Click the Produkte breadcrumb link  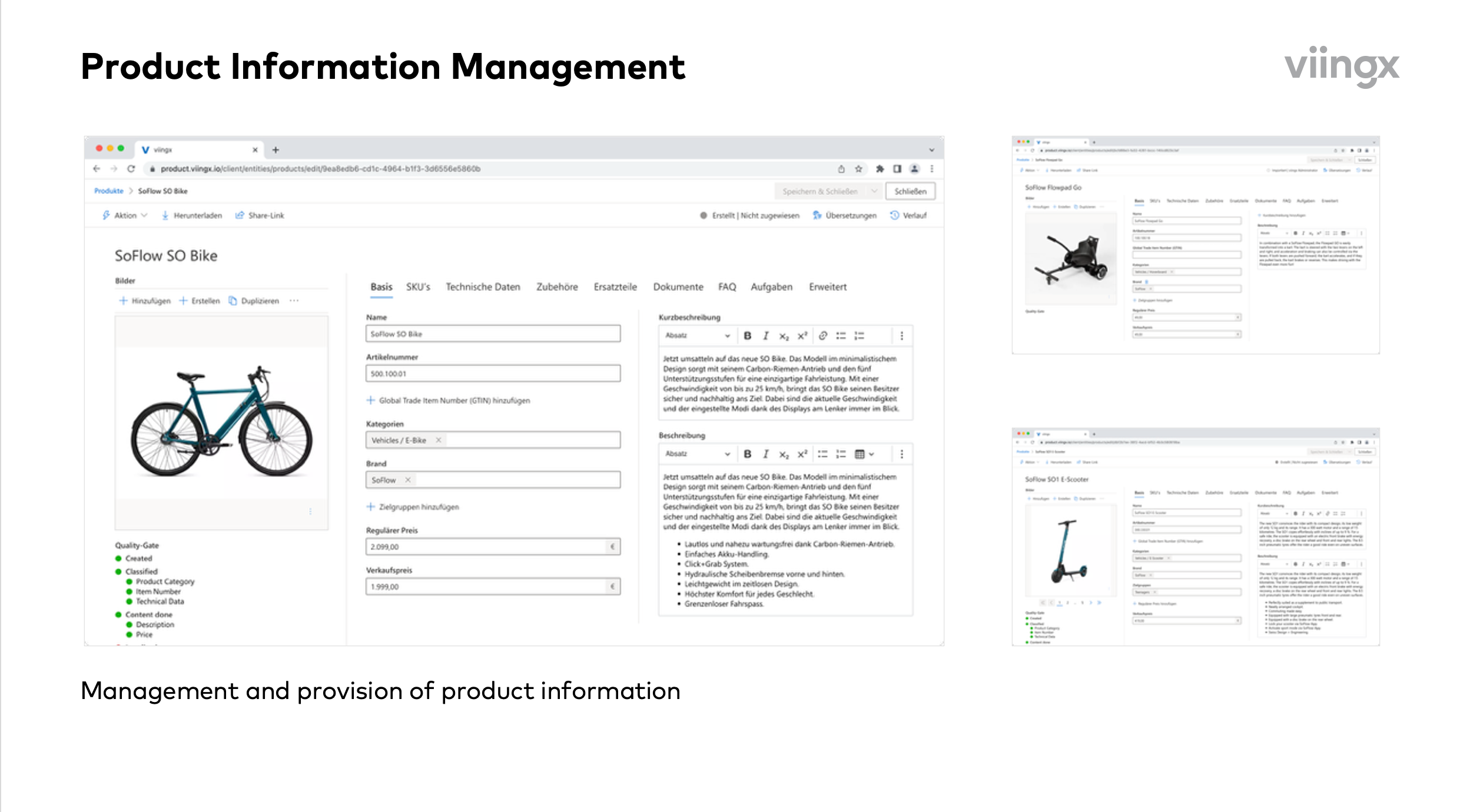coord(109,191)
